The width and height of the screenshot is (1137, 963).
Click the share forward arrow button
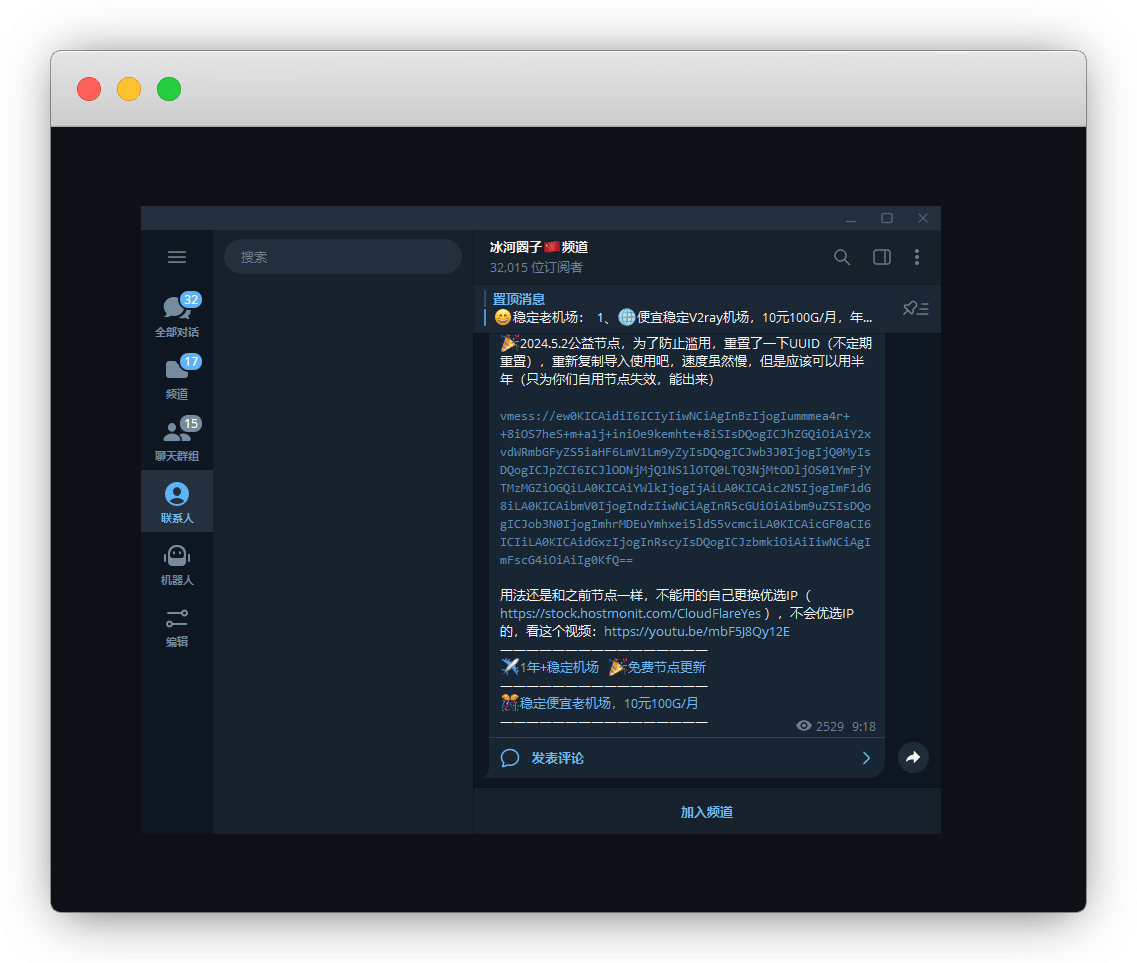(x=912, y=758)
